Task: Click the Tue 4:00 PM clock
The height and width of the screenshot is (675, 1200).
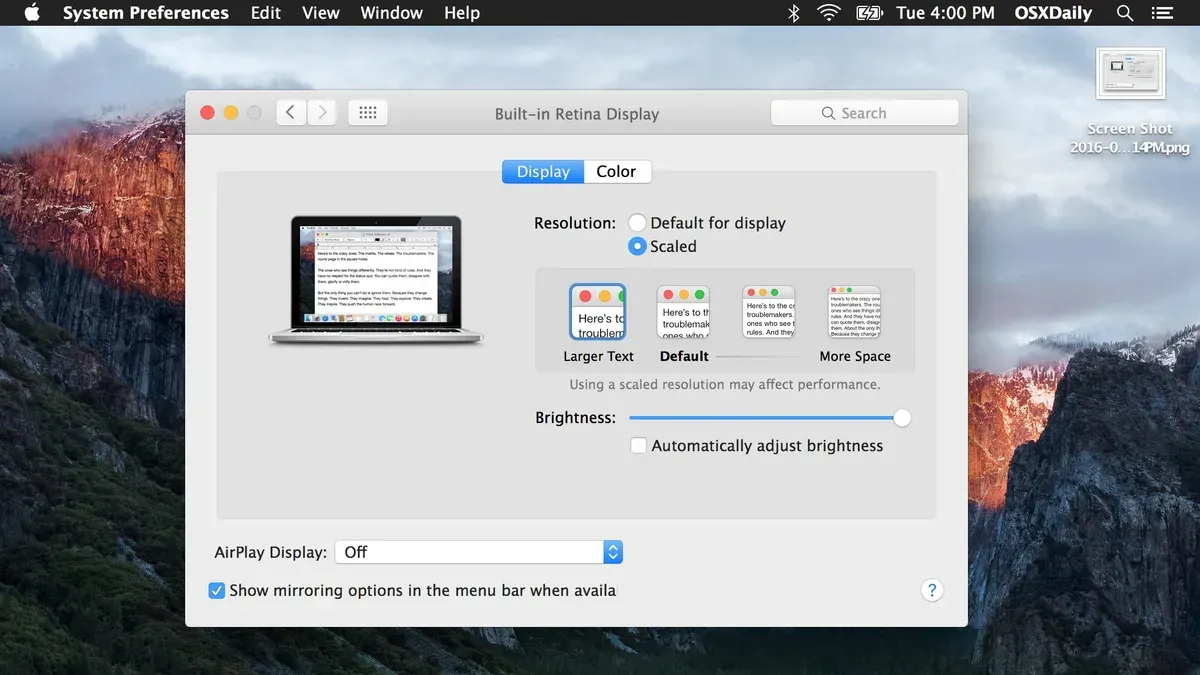Action: pos(946,13)
